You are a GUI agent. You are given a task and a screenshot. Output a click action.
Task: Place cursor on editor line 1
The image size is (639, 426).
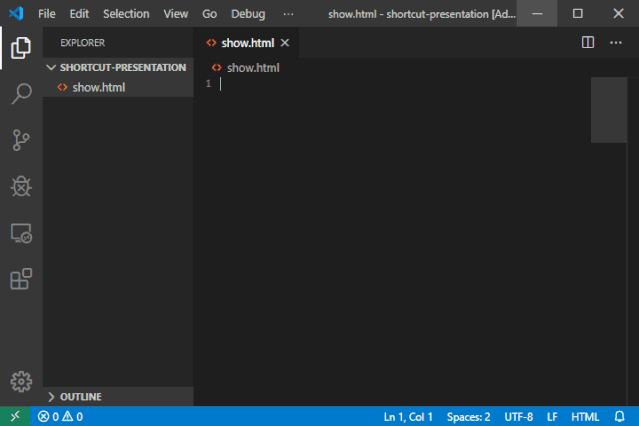pyautogui.click(x=403, y=84)
